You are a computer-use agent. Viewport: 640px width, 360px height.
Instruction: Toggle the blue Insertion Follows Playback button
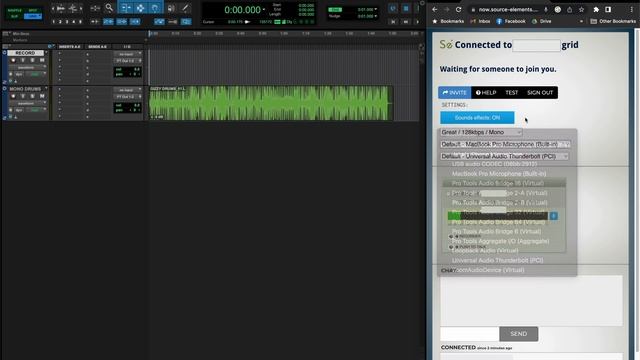tap(135, 21)
